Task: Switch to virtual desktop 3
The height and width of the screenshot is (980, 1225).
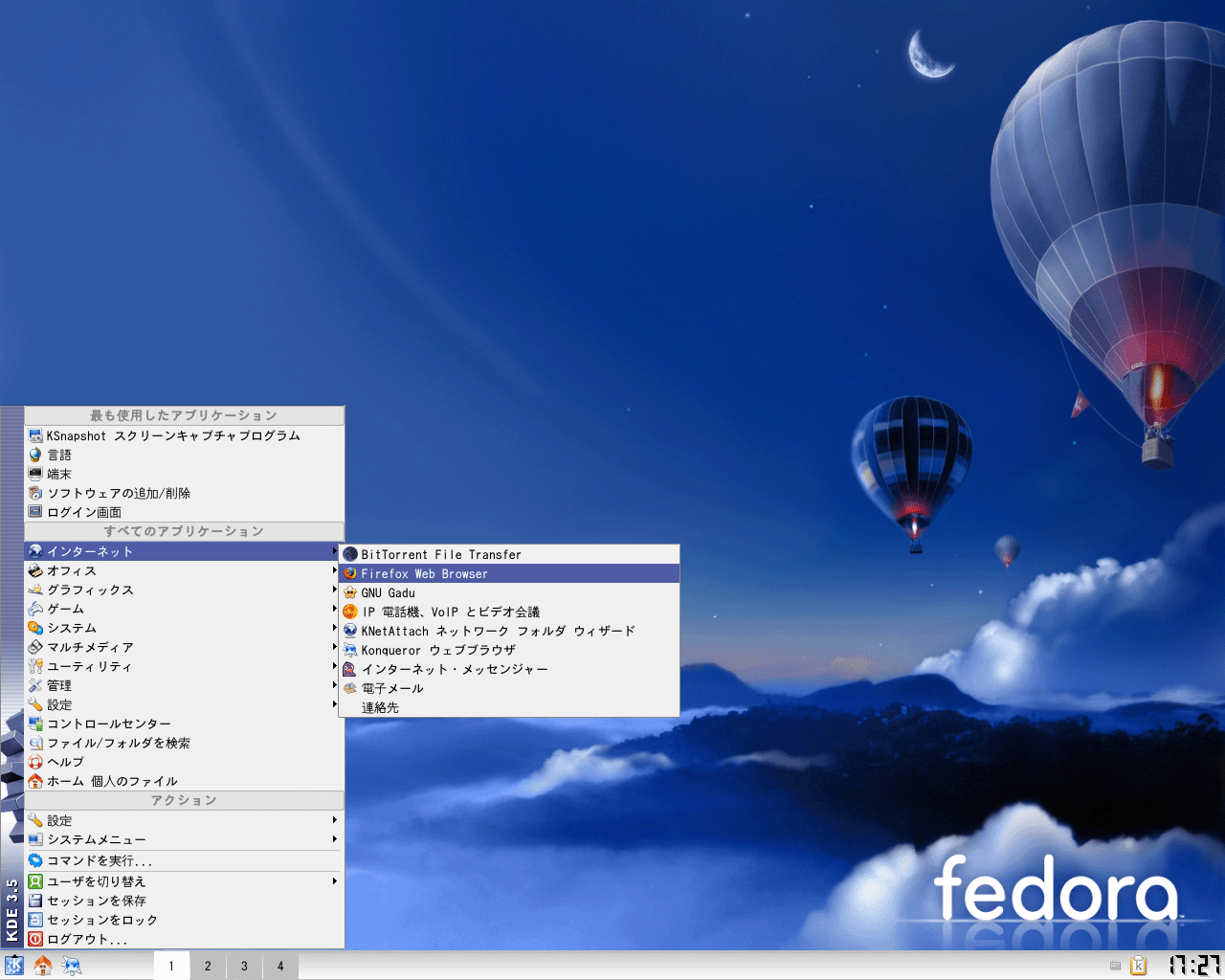Action: [x=244, y=966]
